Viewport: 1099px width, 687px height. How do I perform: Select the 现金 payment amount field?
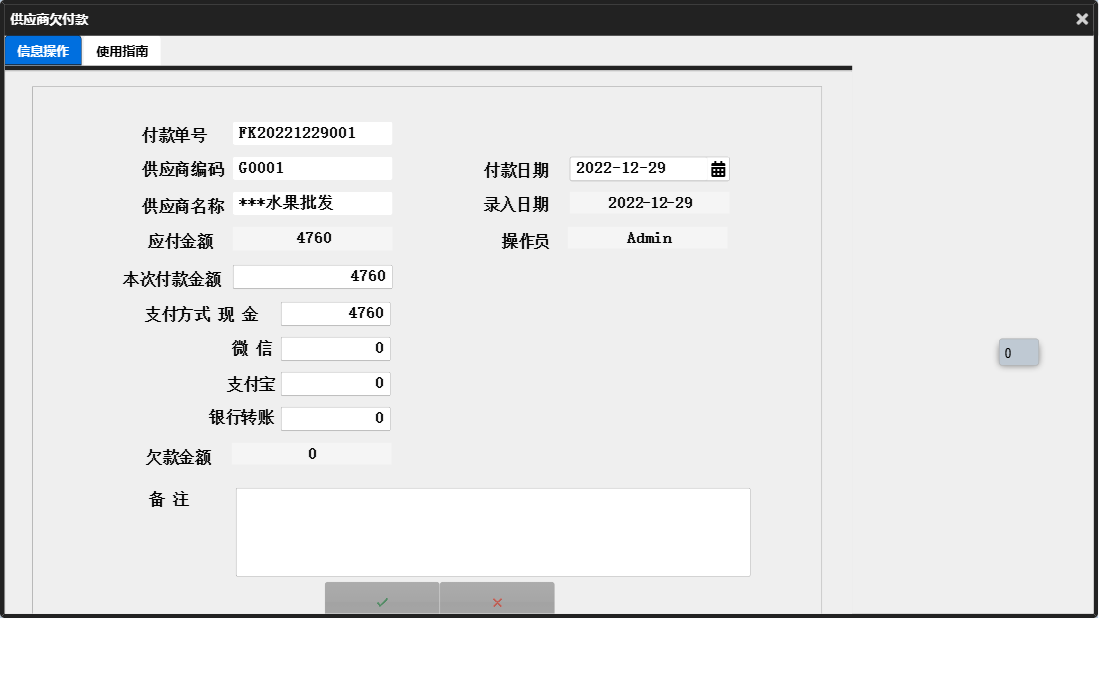tap(335, 313)
